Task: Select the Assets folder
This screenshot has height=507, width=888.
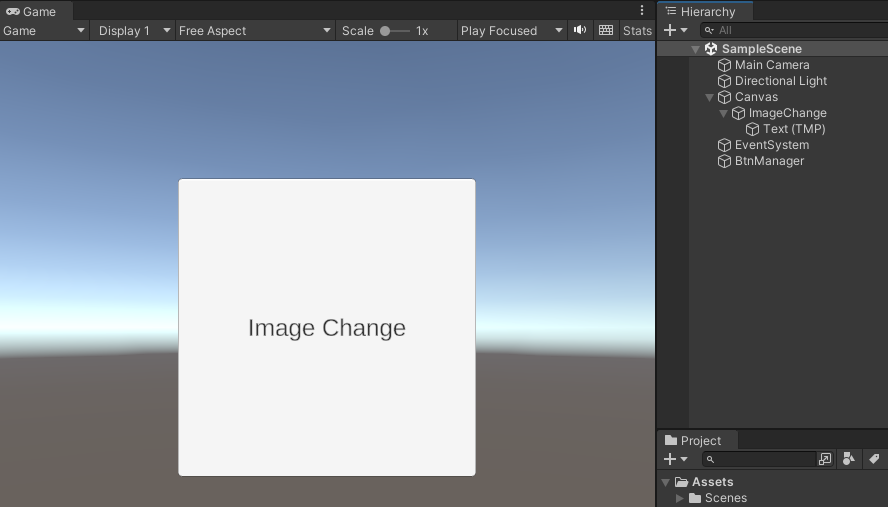Action: tap(712, 482)
